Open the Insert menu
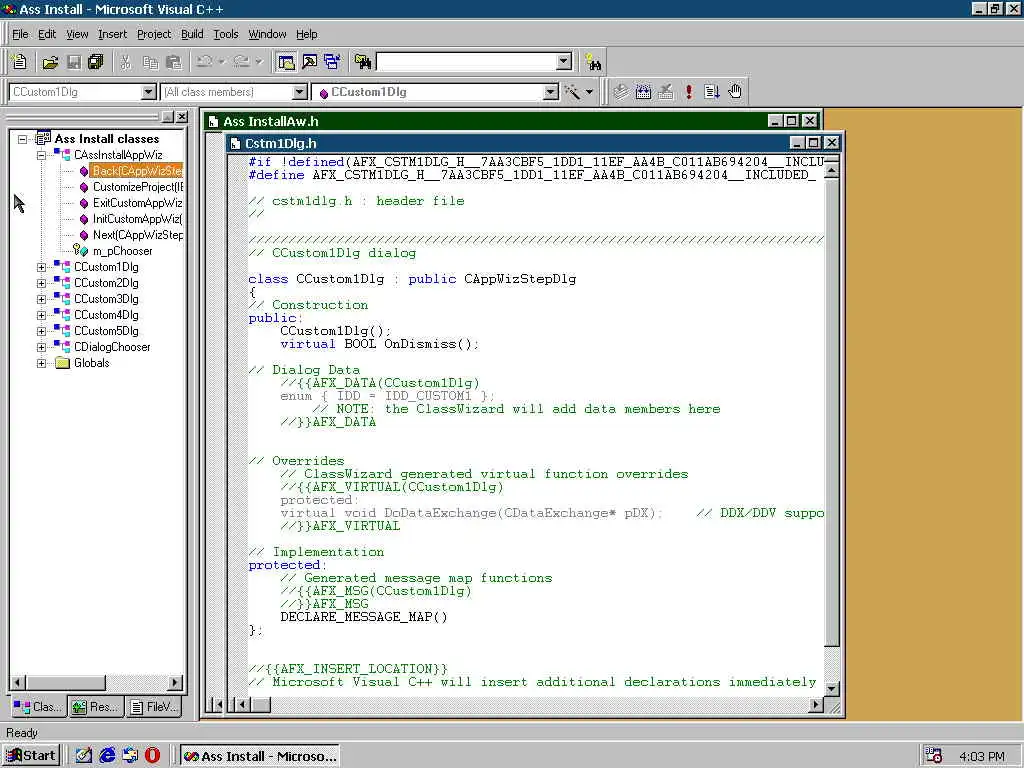 click(x=112, y=34)
